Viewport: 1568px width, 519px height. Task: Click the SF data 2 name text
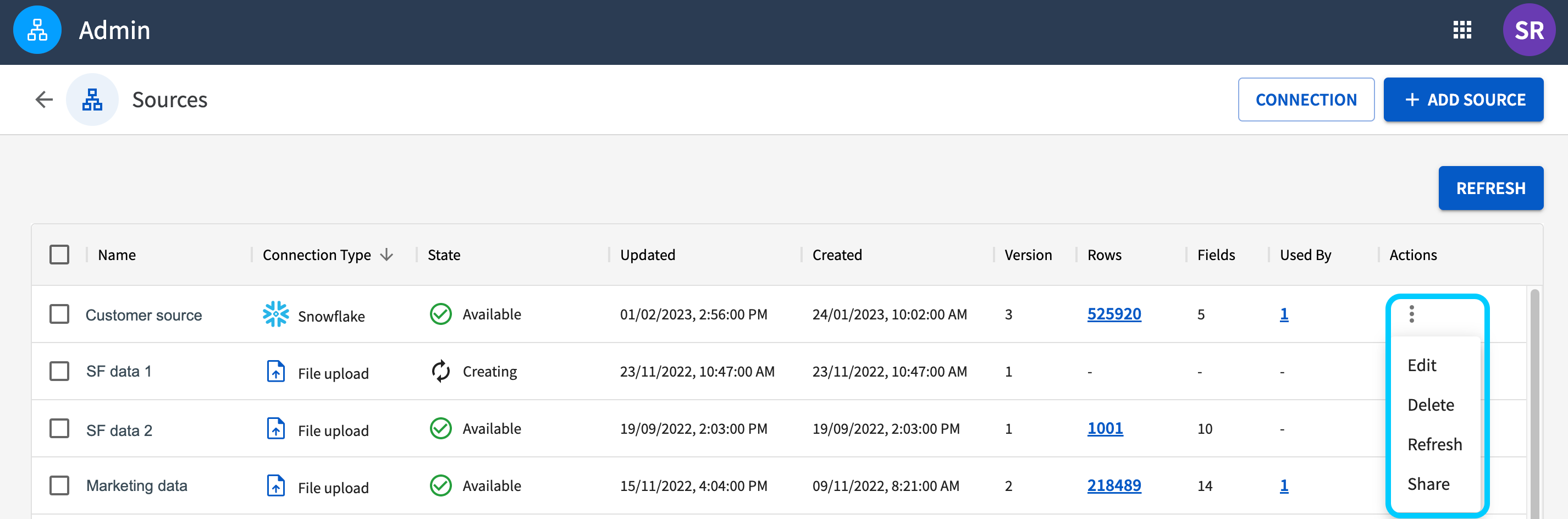click(x=119, y=430)
